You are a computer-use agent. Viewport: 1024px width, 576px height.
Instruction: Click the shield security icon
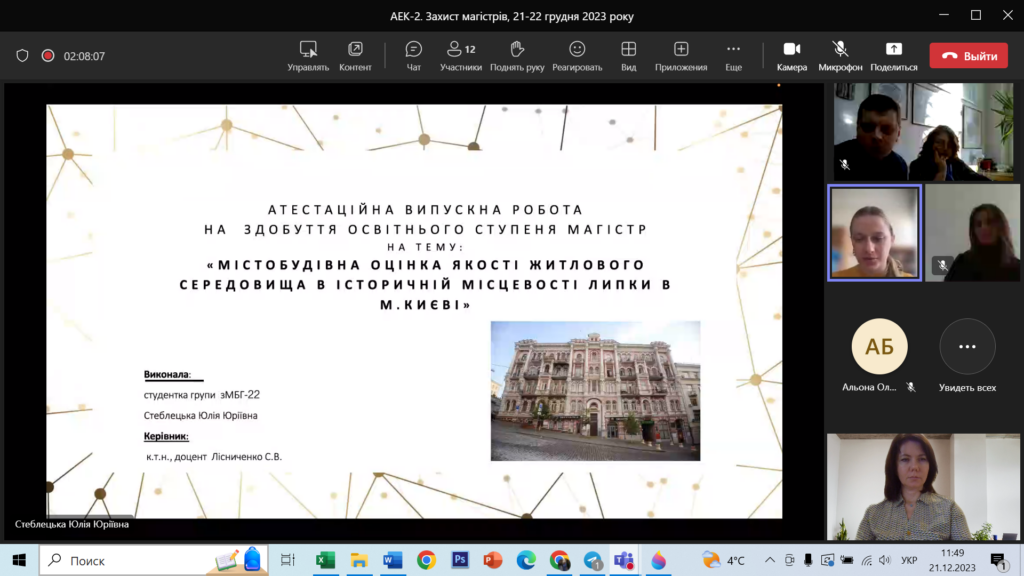(22, 56)
